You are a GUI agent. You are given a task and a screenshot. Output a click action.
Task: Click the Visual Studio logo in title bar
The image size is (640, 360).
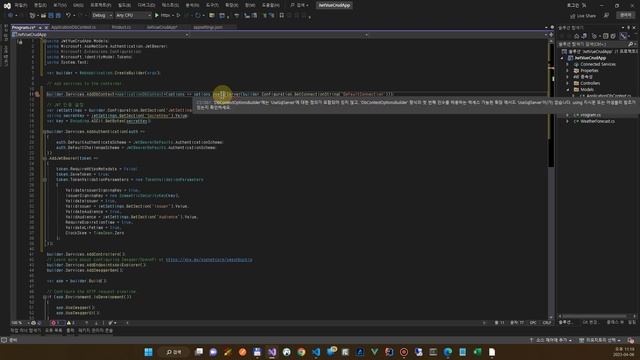coord(7,5)
